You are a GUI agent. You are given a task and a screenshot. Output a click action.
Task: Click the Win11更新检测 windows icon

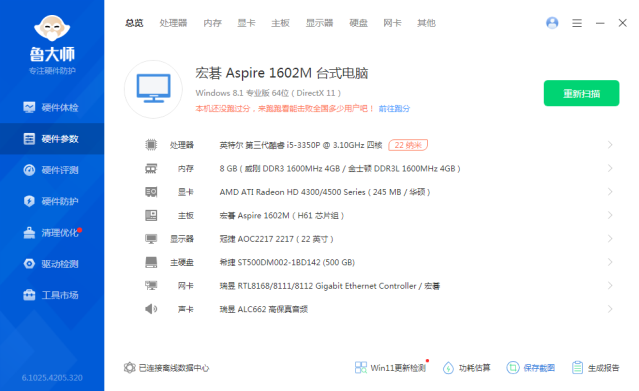click(361, 368)
